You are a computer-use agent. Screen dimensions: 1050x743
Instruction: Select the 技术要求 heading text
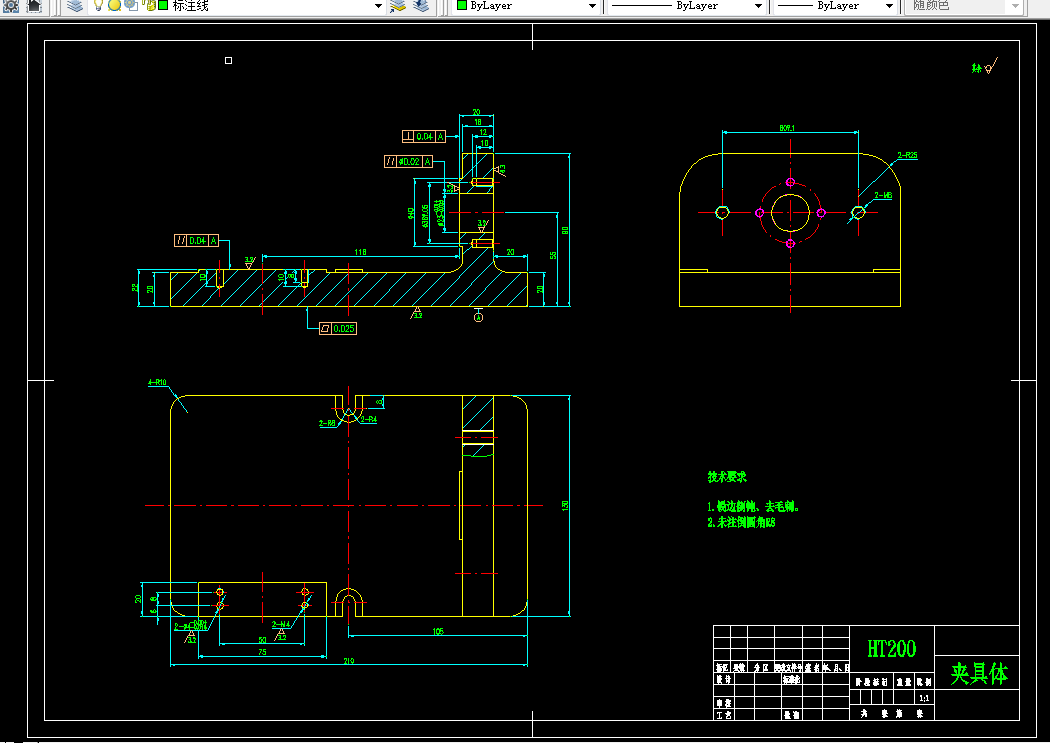(727, 477)
